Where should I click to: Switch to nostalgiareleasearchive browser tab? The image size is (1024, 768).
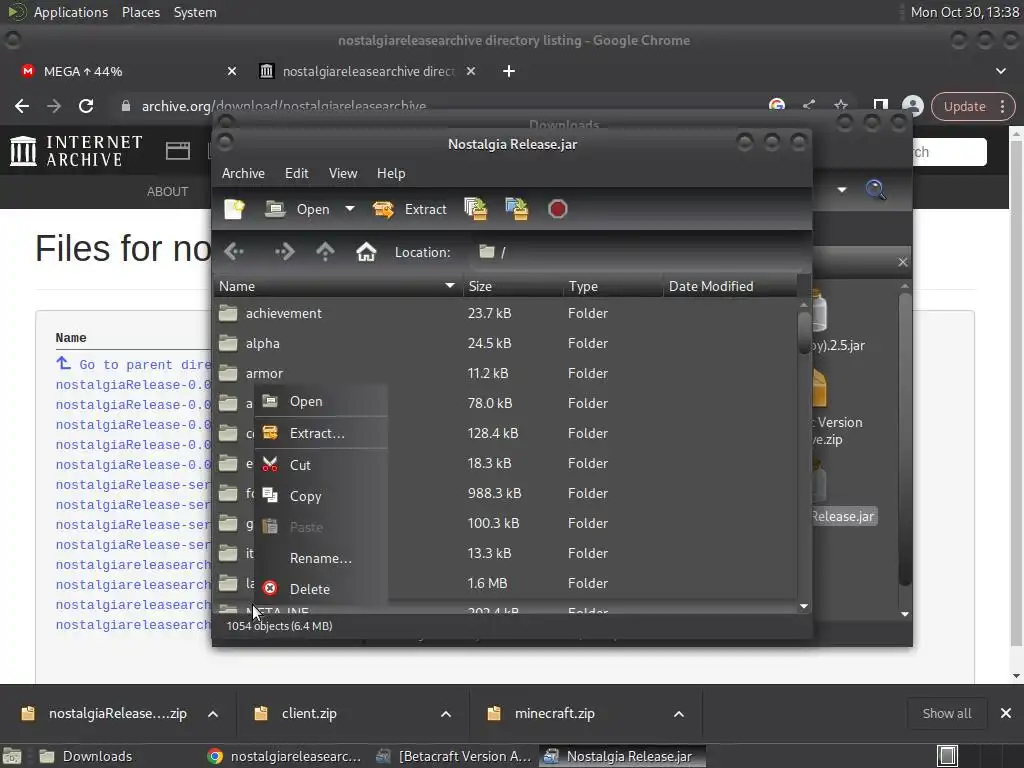[368, 71]
